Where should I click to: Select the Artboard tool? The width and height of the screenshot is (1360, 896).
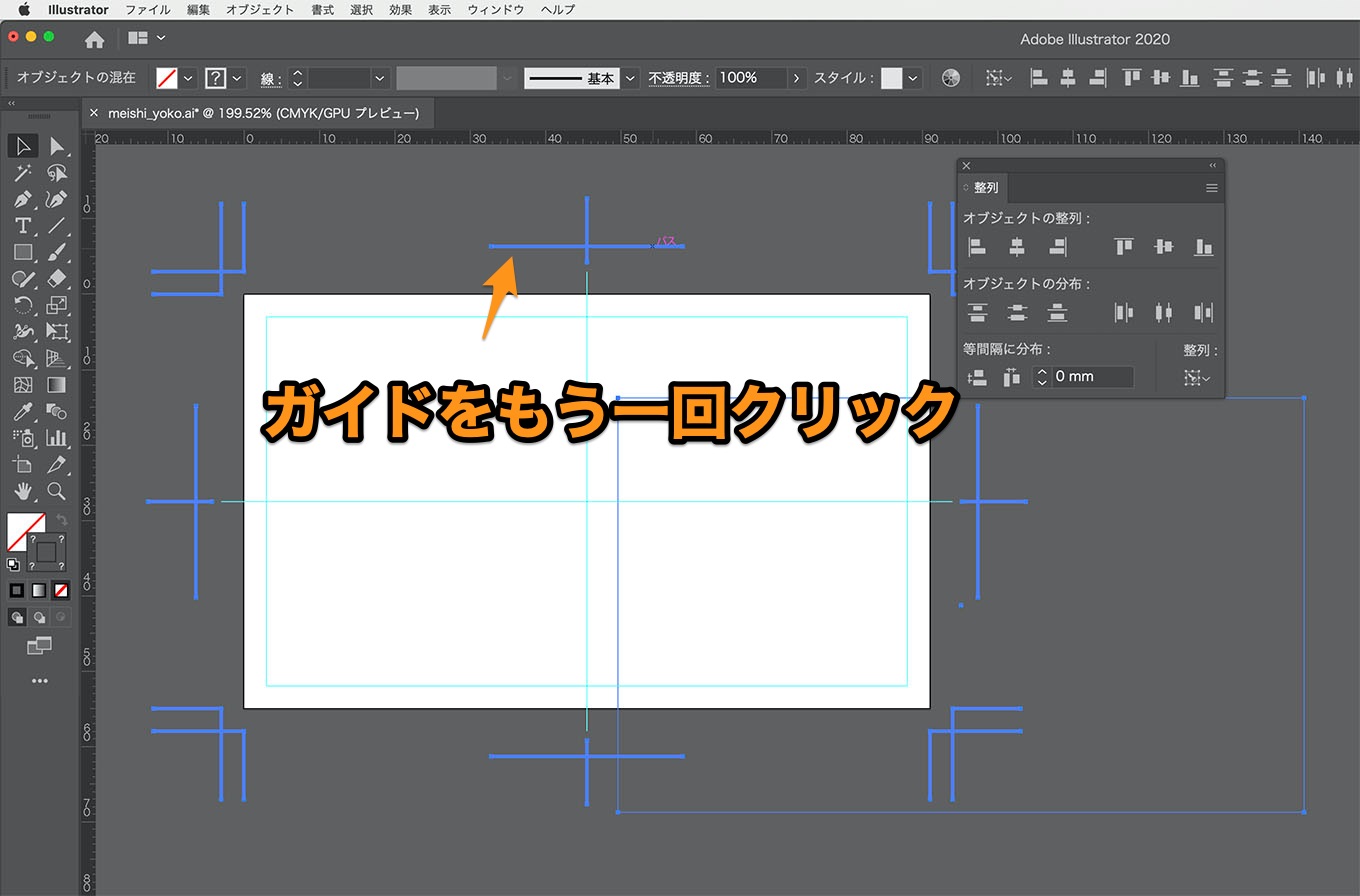[23, 465]
